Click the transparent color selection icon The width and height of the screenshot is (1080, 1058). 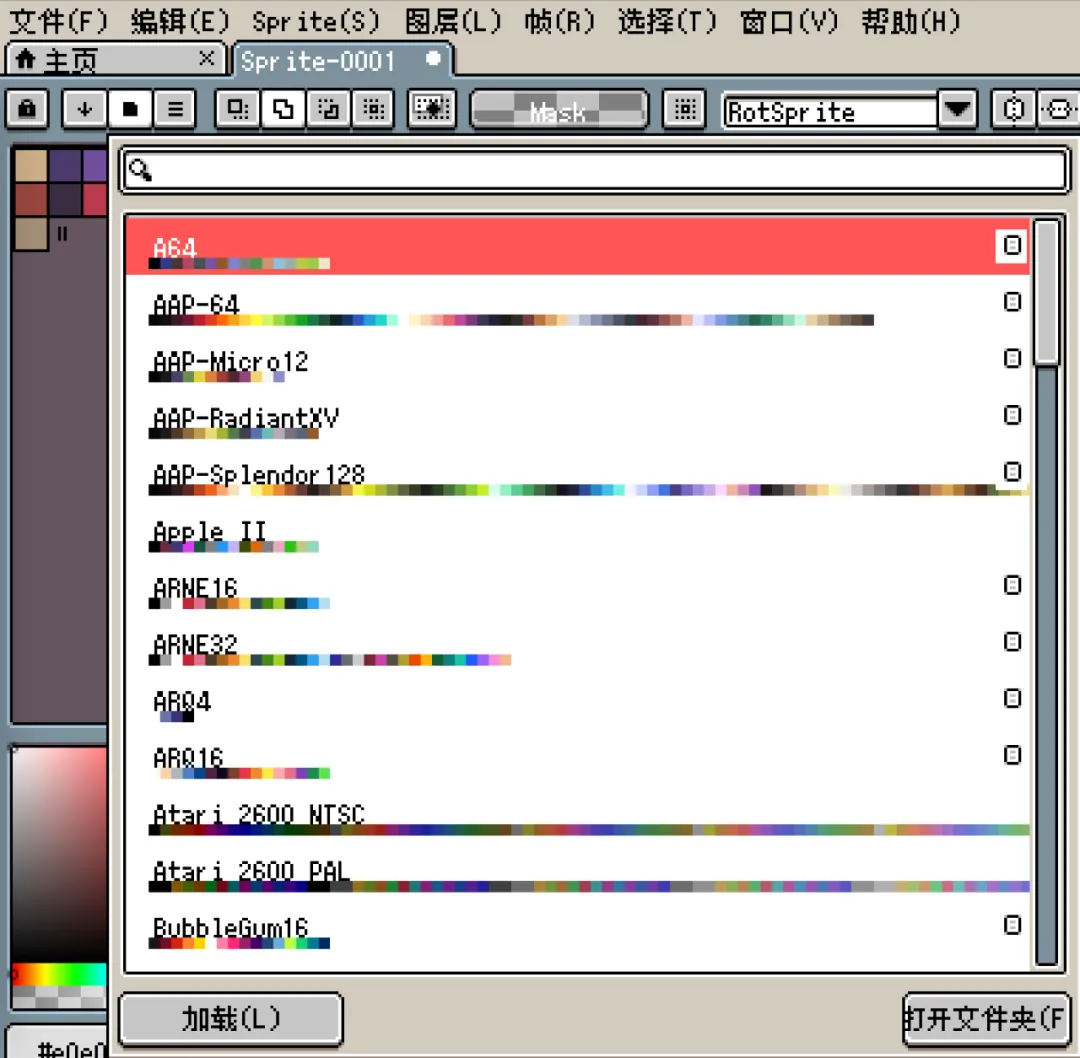pyautogui.click(x=432, y=109)
